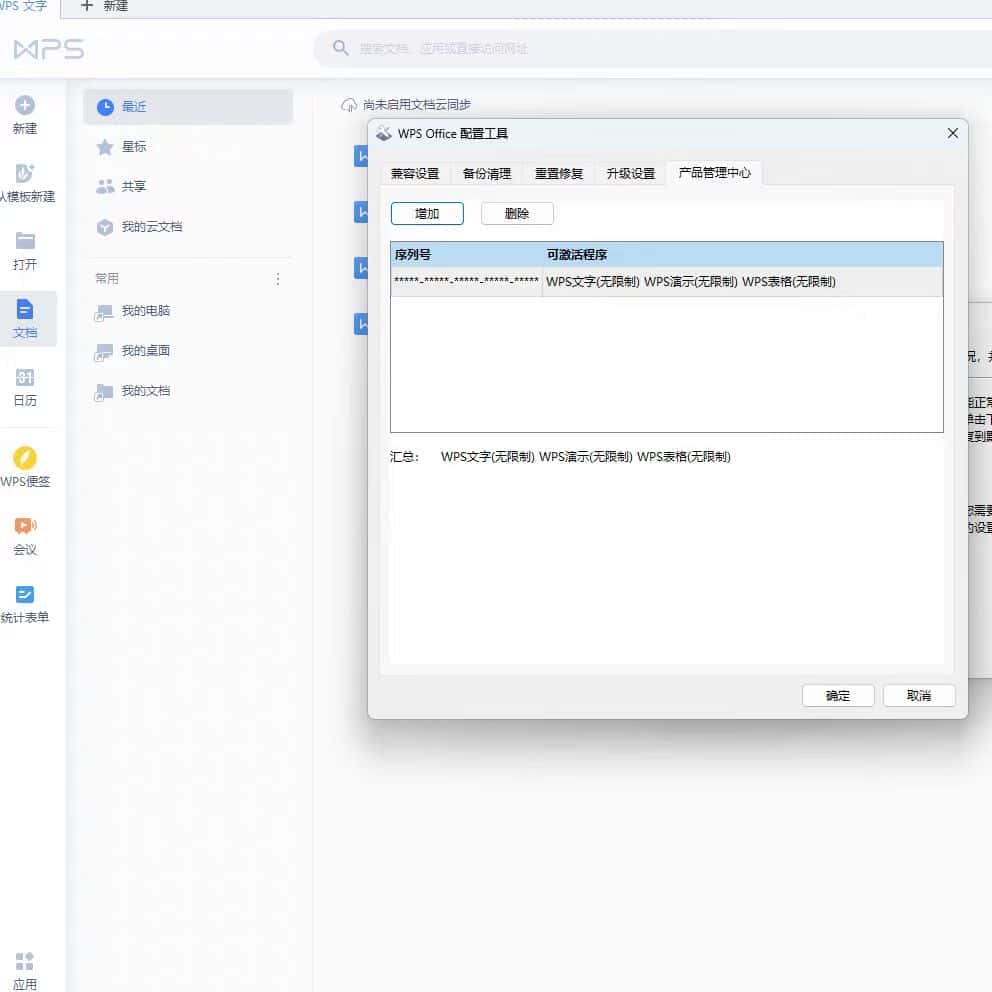Click the 打开 folder icon
Image resolution: width=992 pixels, height=992 pixels.
(25, 240)
